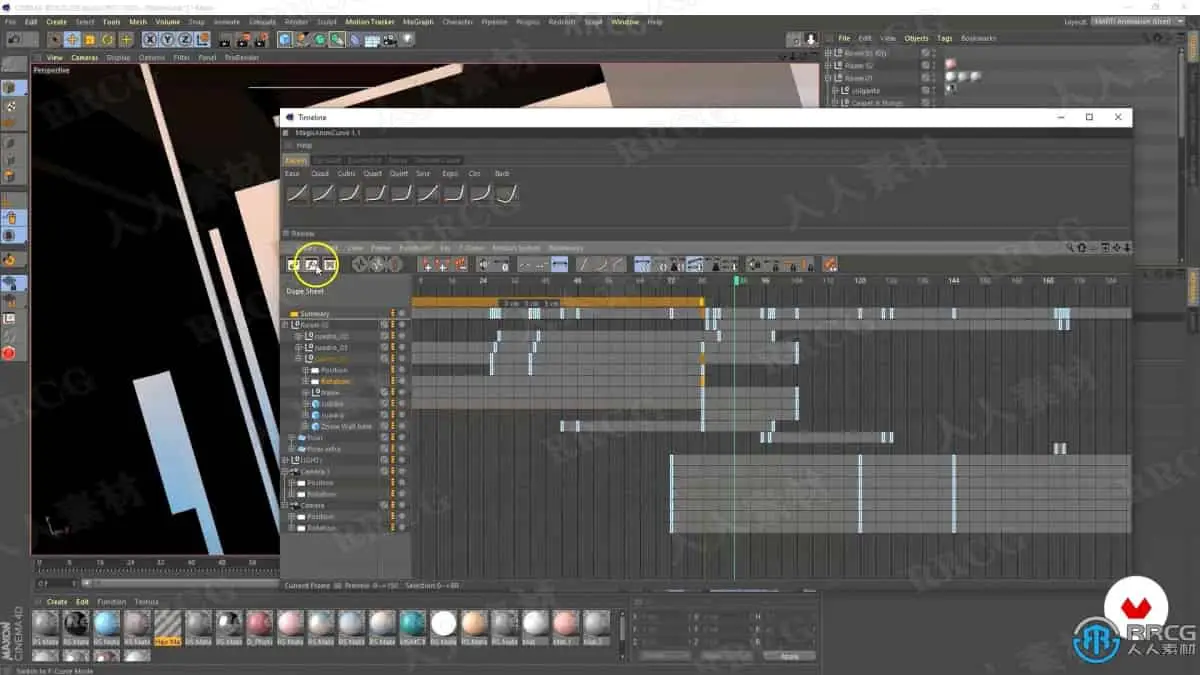Screen dimensions: 1200x675
Task: Click the green playhead marker in ruler
Action: [736, 281]
